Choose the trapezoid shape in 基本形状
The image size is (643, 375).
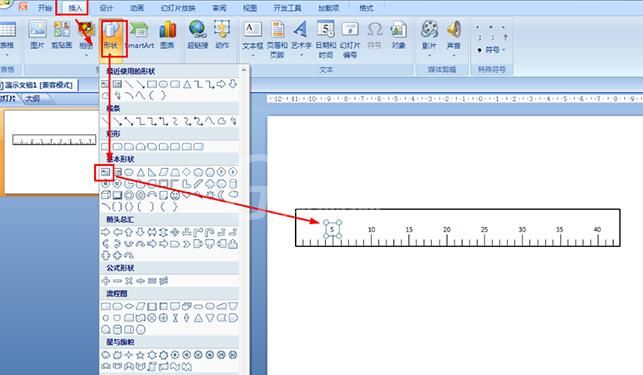coord(175,172)
